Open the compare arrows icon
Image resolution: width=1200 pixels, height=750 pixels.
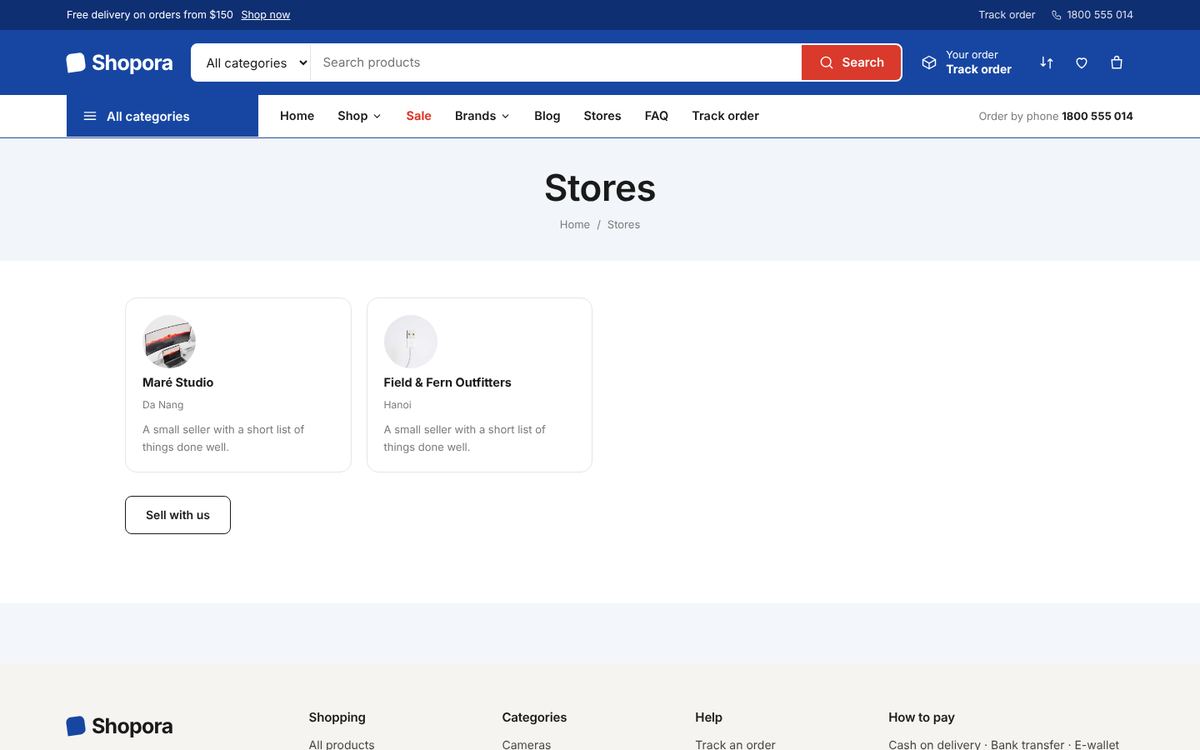tap(1046, 62)
